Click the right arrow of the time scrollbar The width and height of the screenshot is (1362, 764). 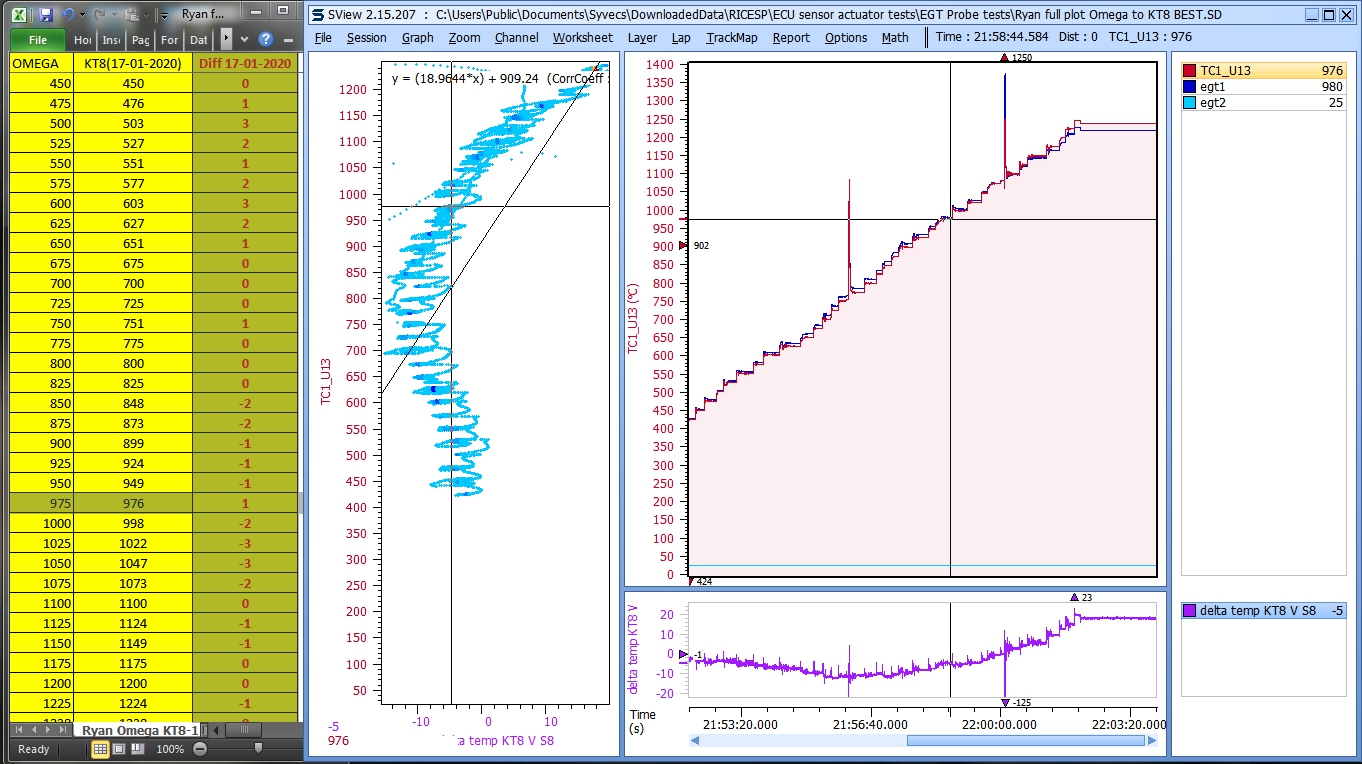click(x=1152, y=741)
